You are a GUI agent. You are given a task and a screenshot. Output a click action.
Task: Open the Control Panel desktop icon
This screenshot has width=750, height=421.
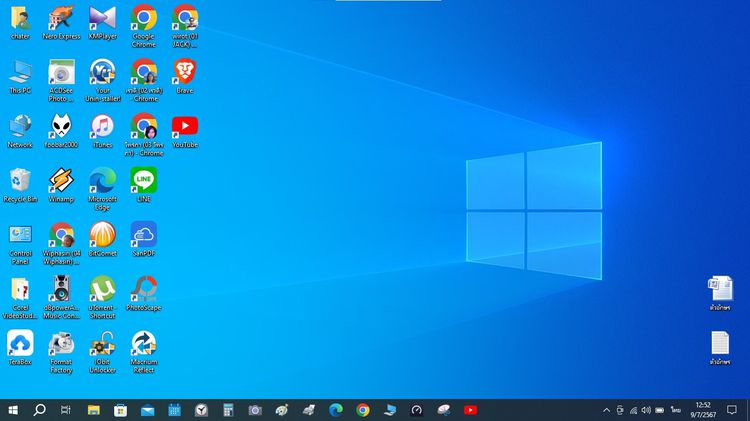point(20,244)
